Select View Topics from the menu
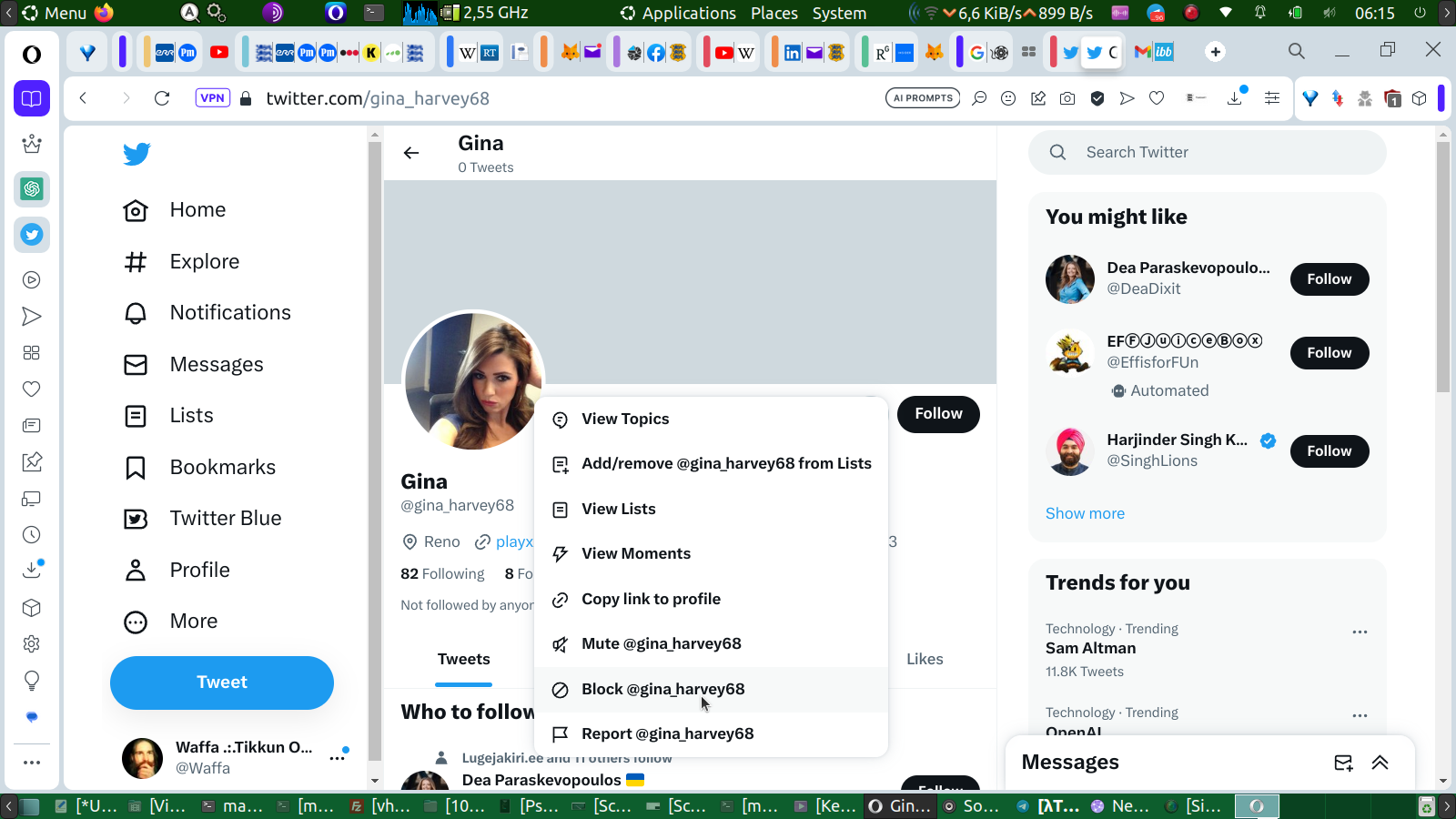 pos(711,419)
